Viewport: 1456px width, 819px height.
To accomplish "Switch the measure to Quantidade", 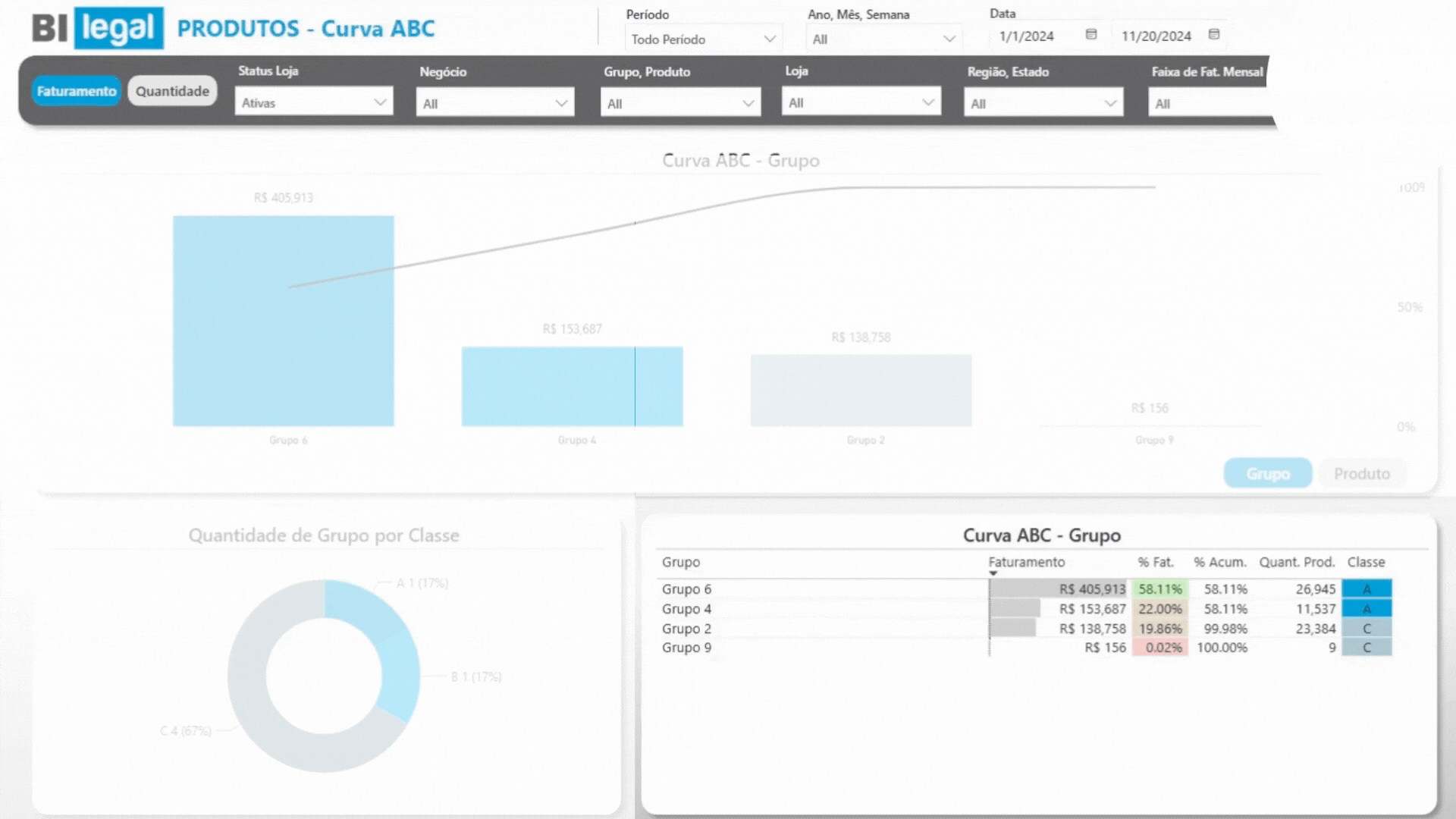I will tap(172, 91).
